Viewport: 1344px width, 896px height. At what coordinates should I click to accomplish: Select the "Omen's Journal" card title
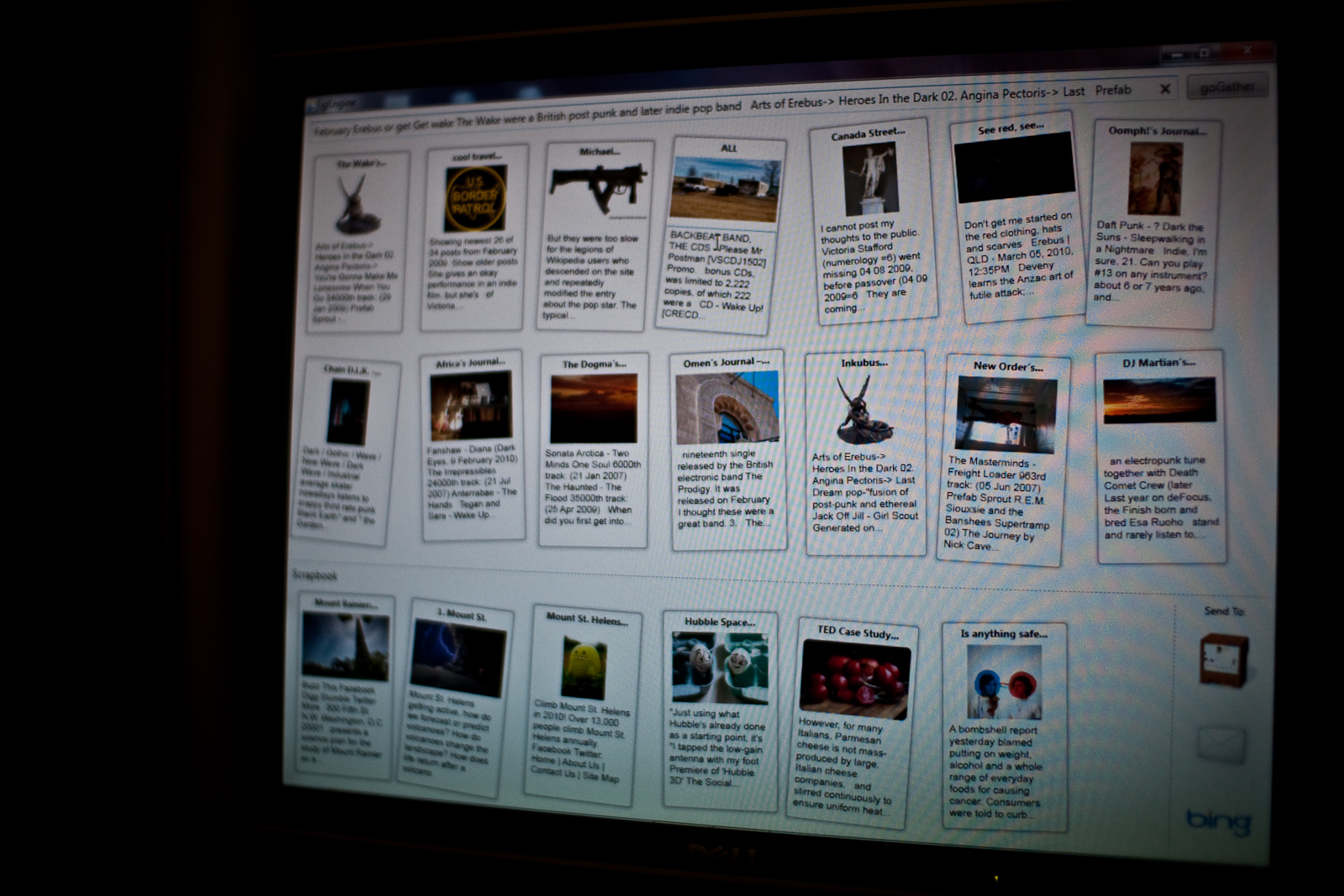[727, 362]
